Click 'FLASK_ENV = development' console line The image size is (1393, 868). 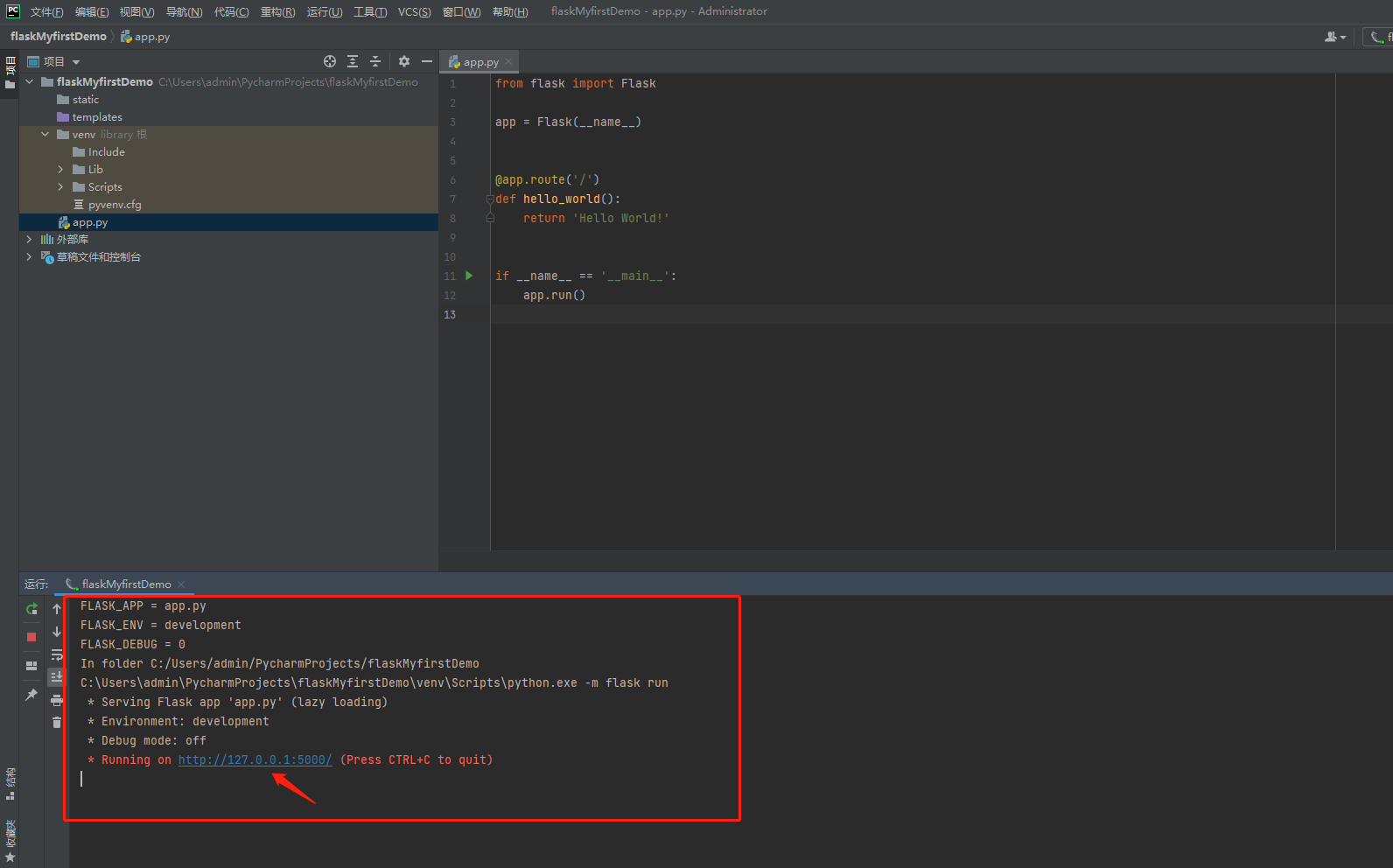click(160, 625)
